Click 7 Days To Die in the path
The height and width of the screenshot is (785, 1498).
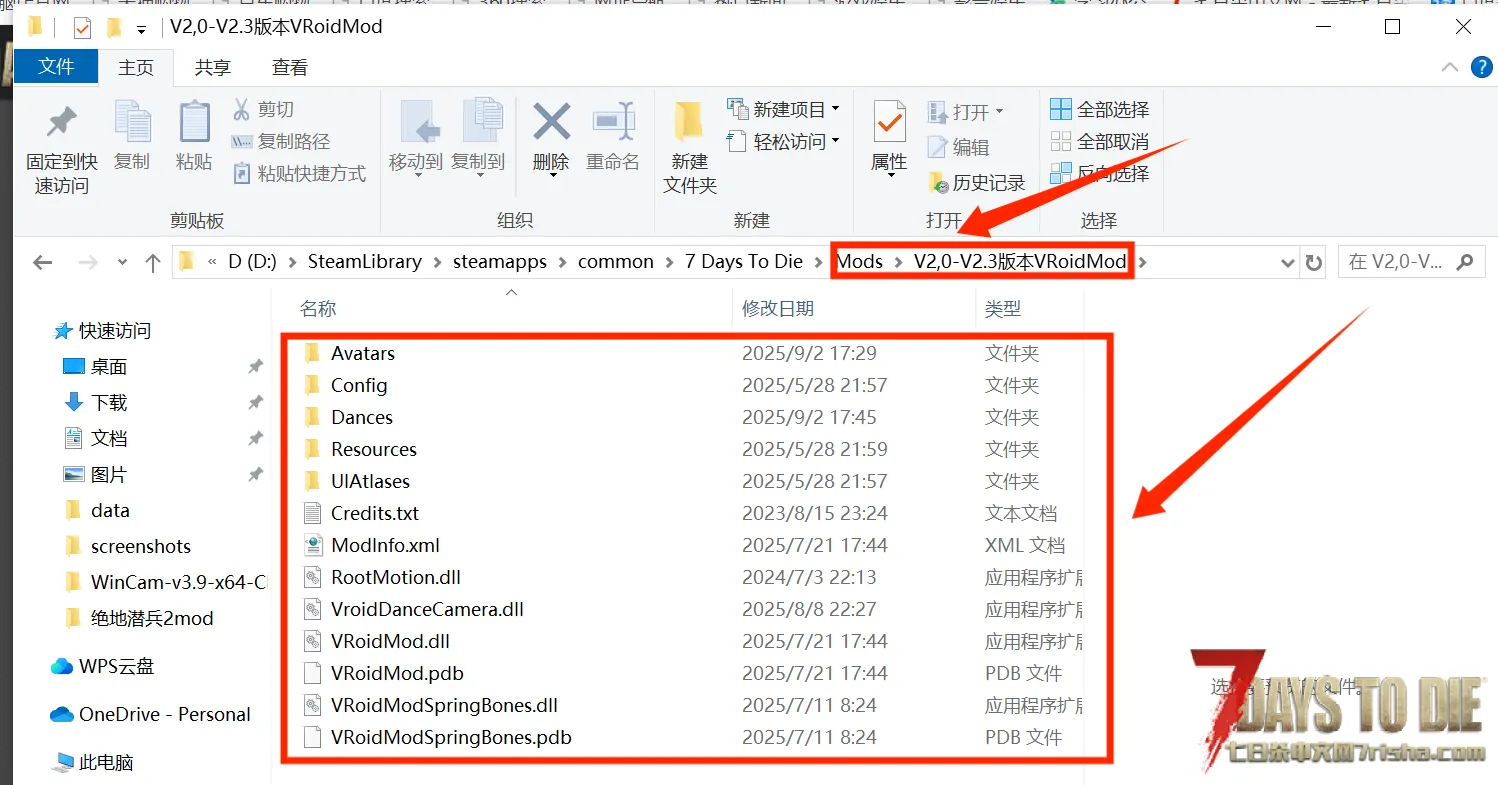tap(743, 262)
